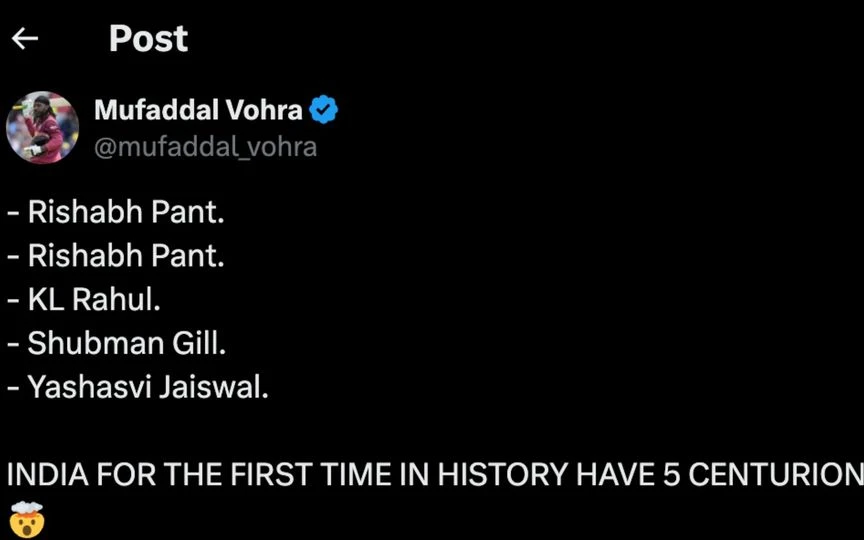This screenshot has height=540, width=864.
Task: Open the @mufaddal_vohra handle link
Action: [x=206, y=147]
